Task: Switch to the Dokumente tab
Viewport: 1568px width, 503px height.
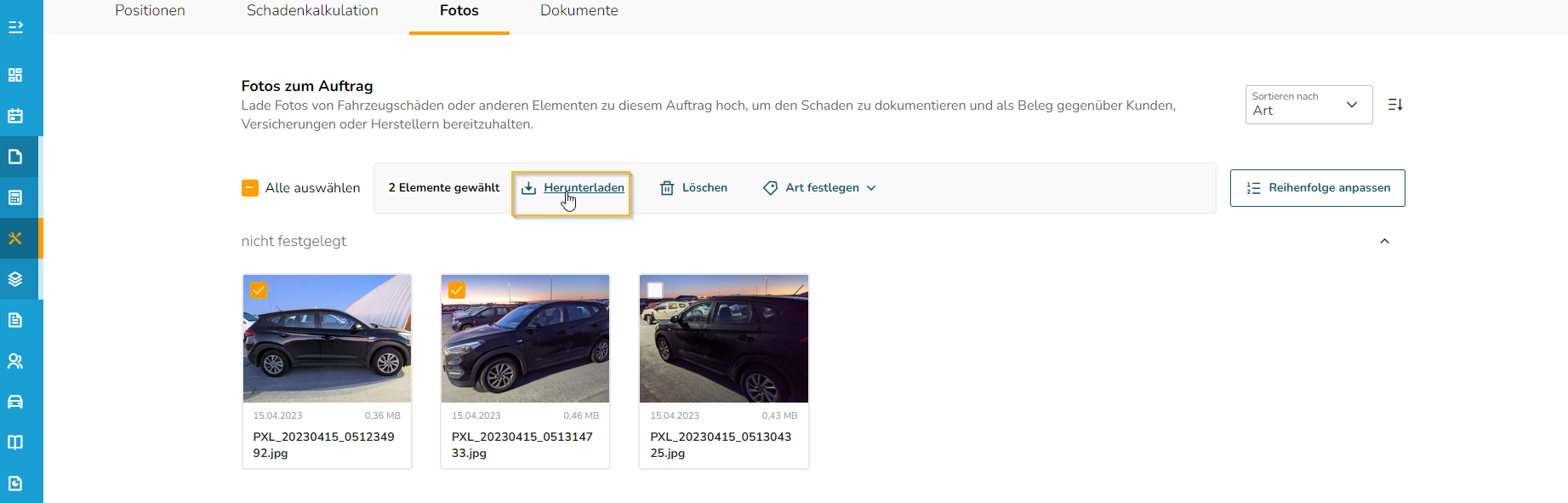Action: pos(579,11)
